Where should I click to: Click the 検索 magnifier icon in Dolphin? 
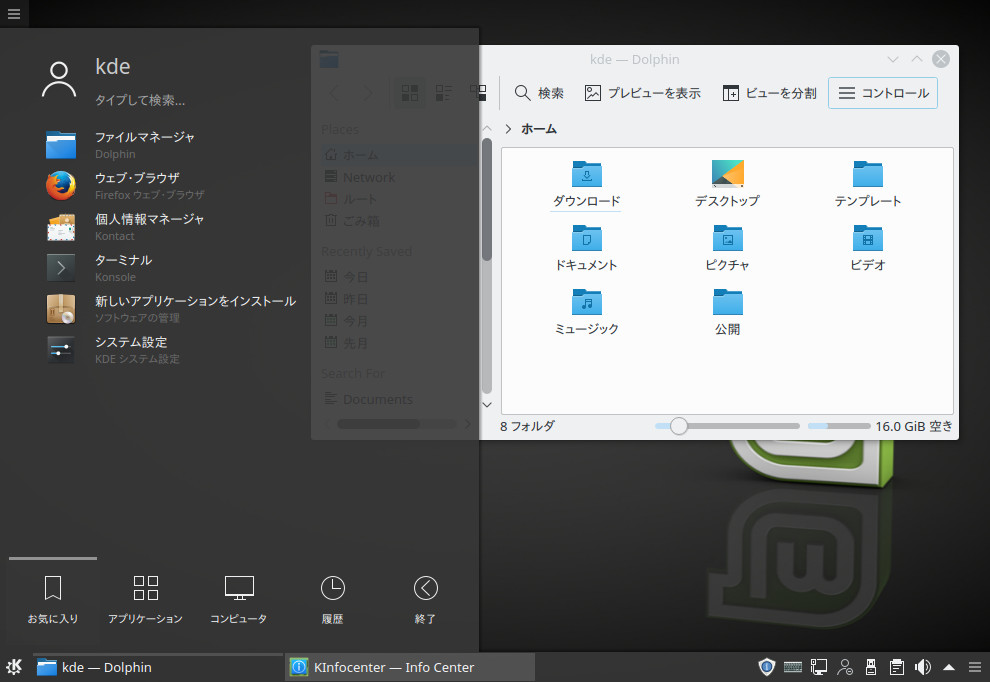click(x=524, y=92)
